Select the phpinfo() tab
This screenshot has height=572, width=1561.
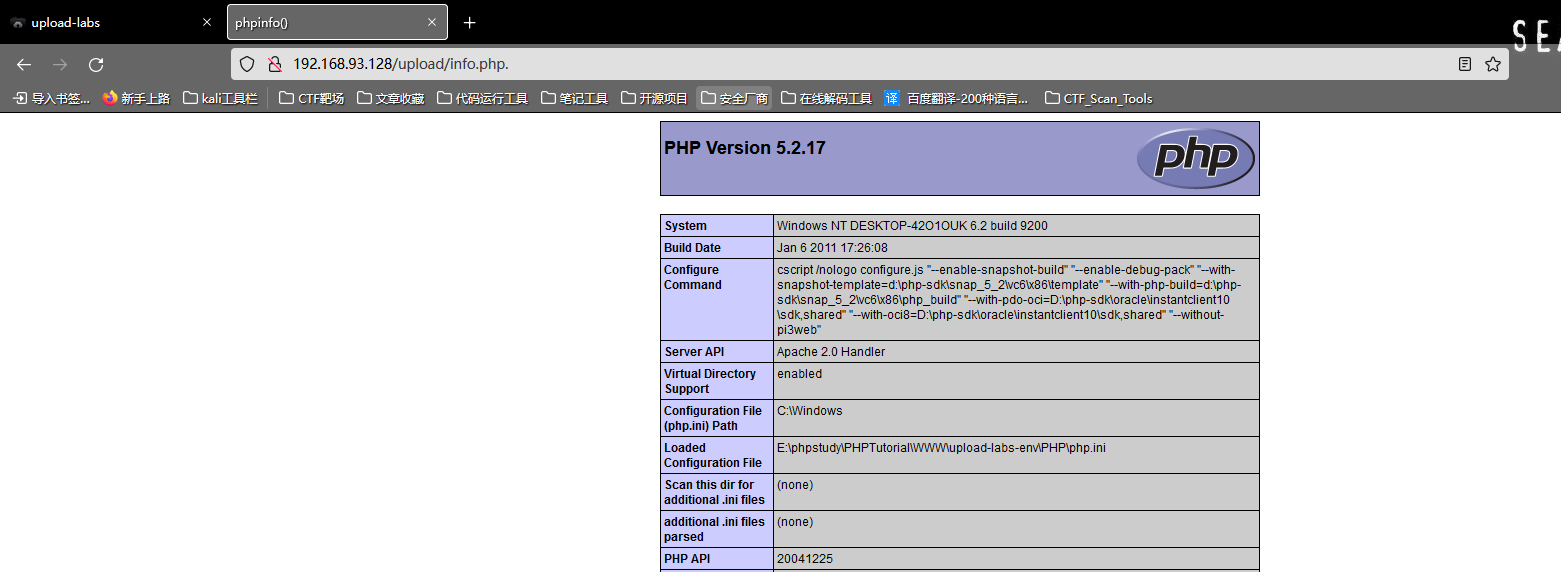coord(337,22)
